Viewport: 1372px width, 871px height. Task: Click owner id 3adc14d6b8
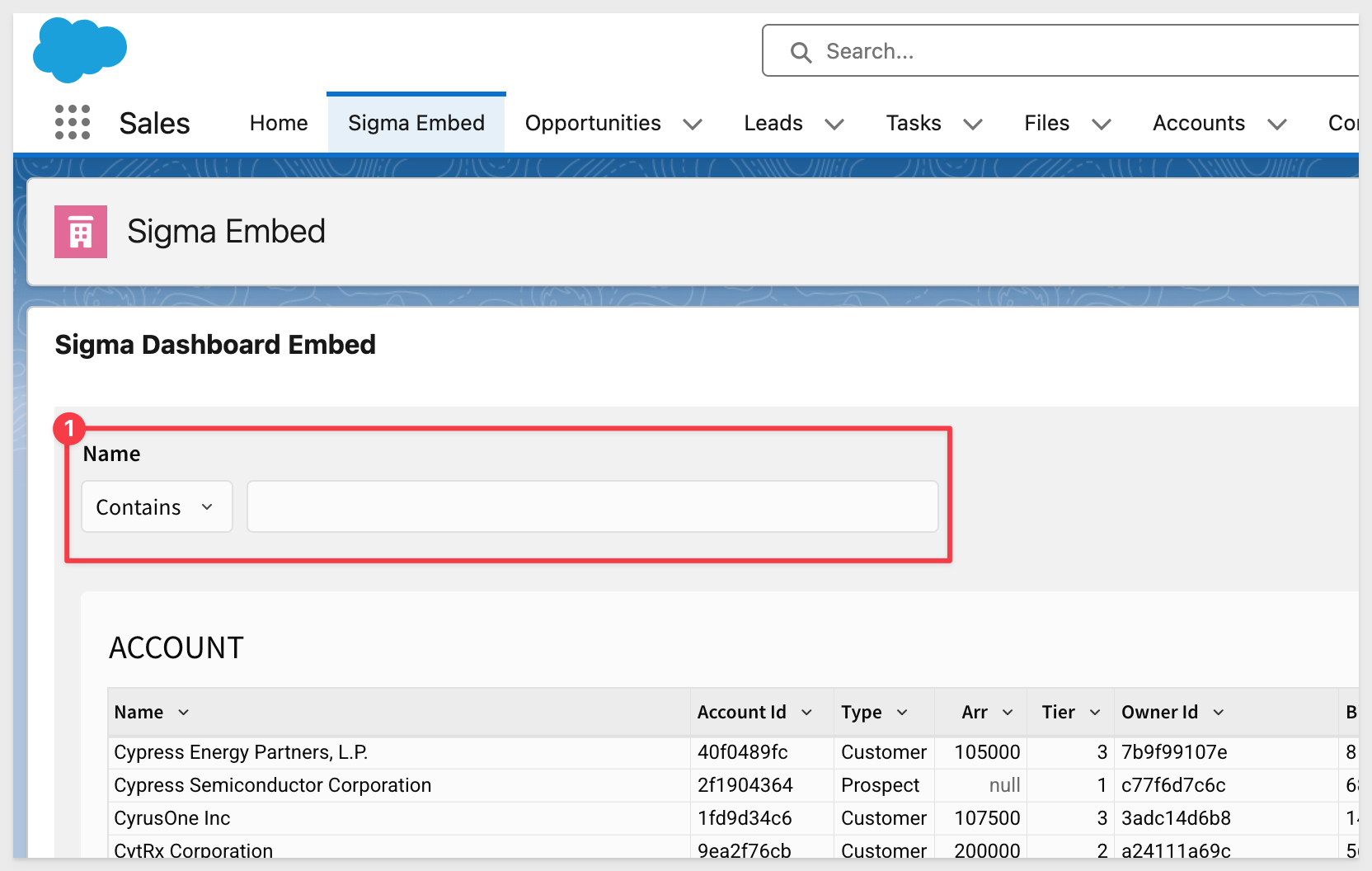[1176, 818]
